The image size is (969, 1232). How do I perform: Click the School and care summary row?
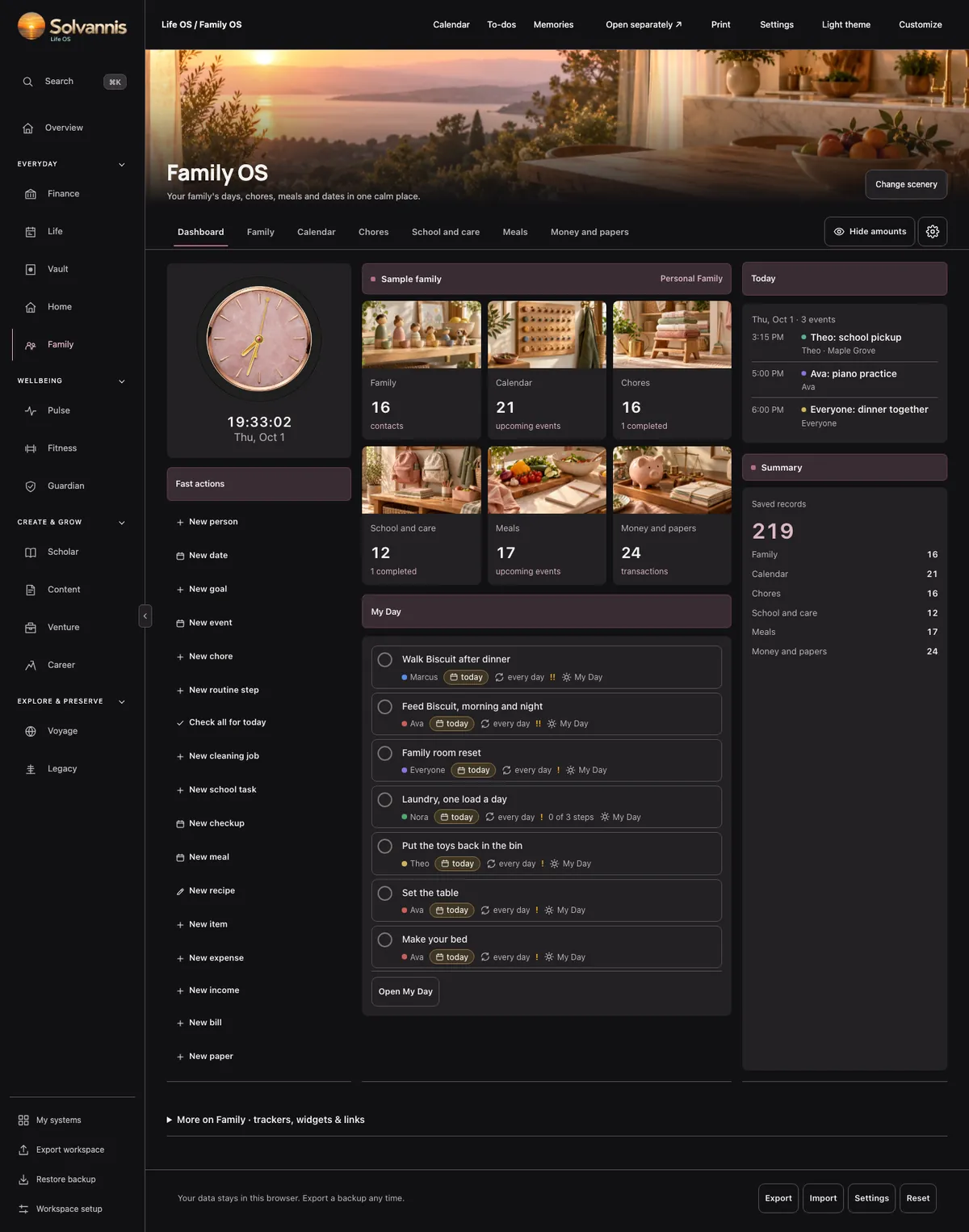[x=845, y=613]
